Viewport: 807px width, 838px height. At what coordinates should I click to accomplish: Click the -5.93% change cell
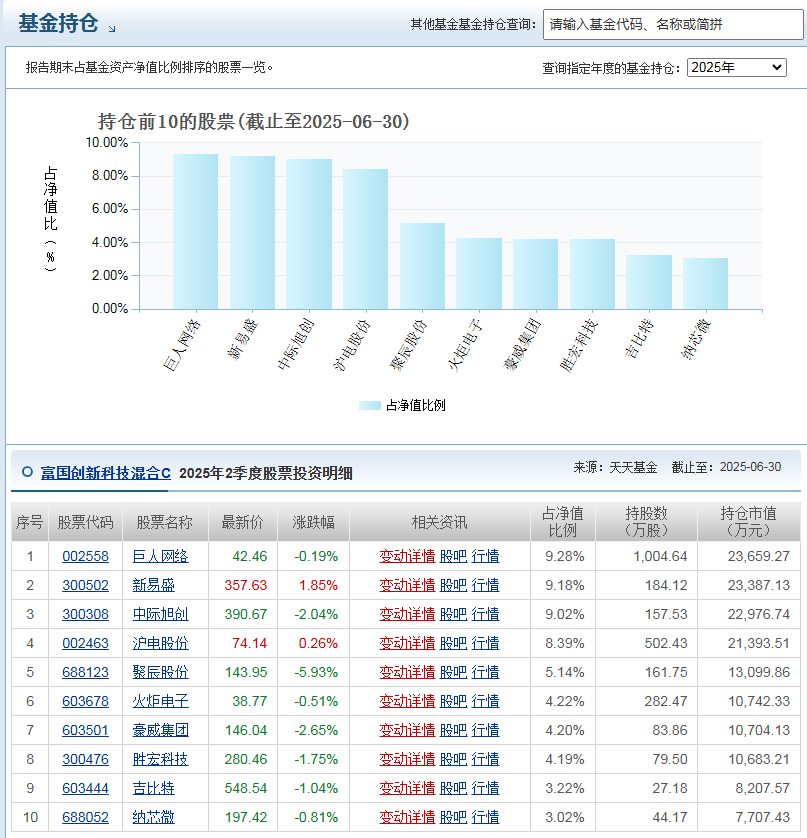(x=316, y=672)
